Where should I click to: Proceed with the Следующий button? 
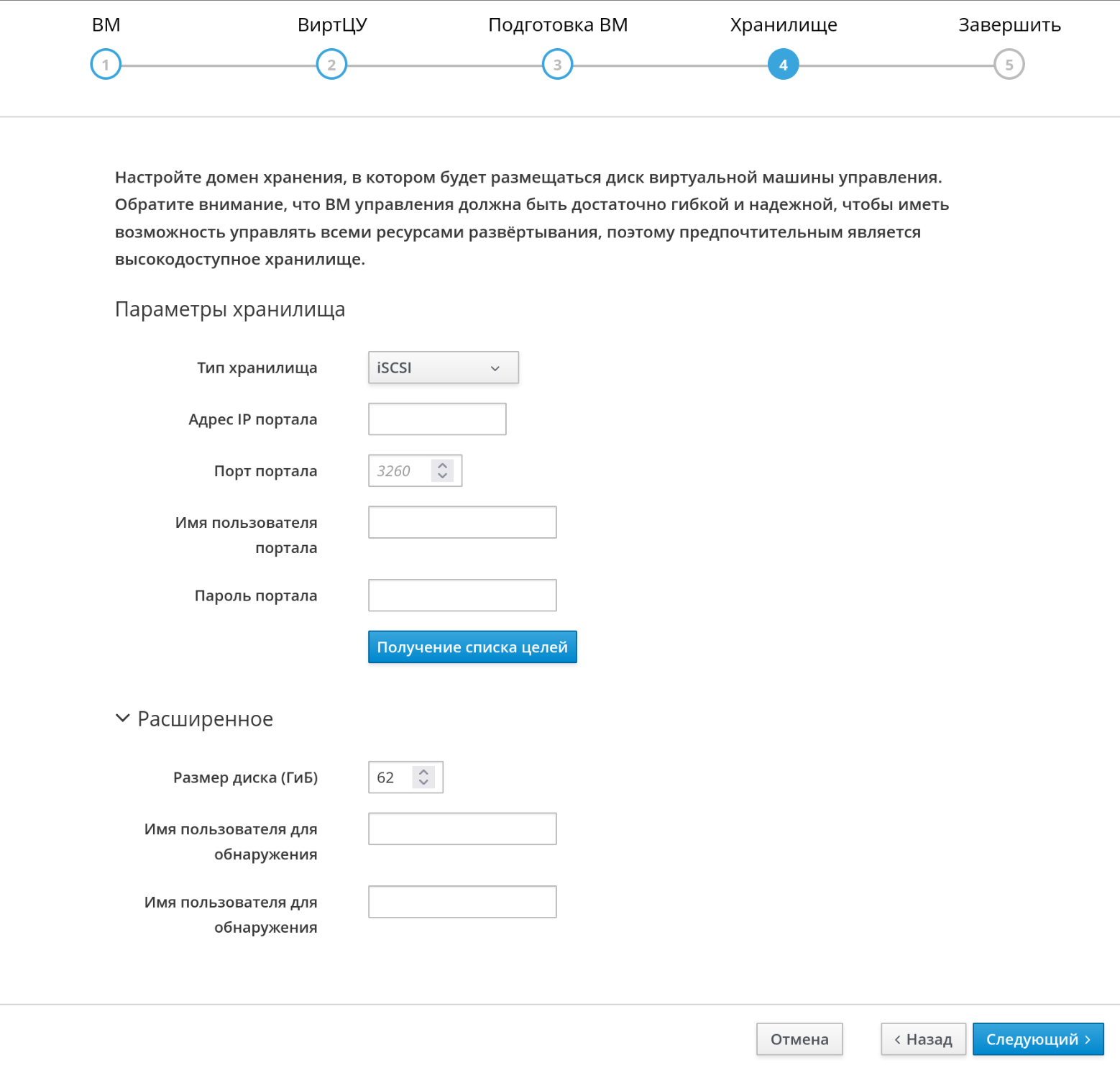coord(1037,1039)
